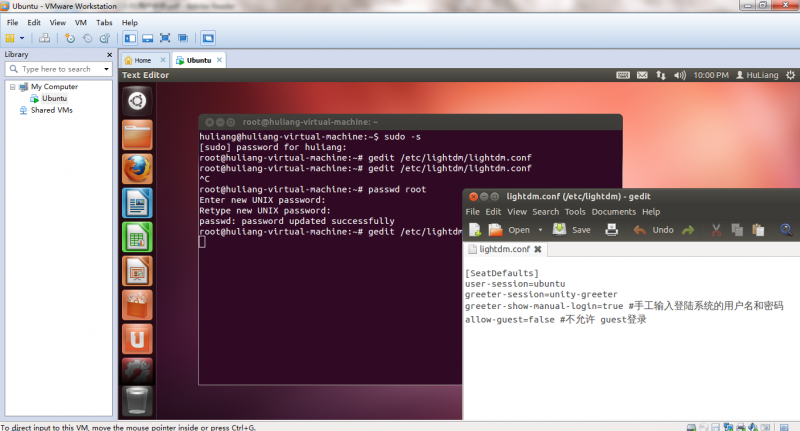Toggle VMware thumbnail bar icon
This screenshot has height=431, width=800.
click(x=147, y=38)
